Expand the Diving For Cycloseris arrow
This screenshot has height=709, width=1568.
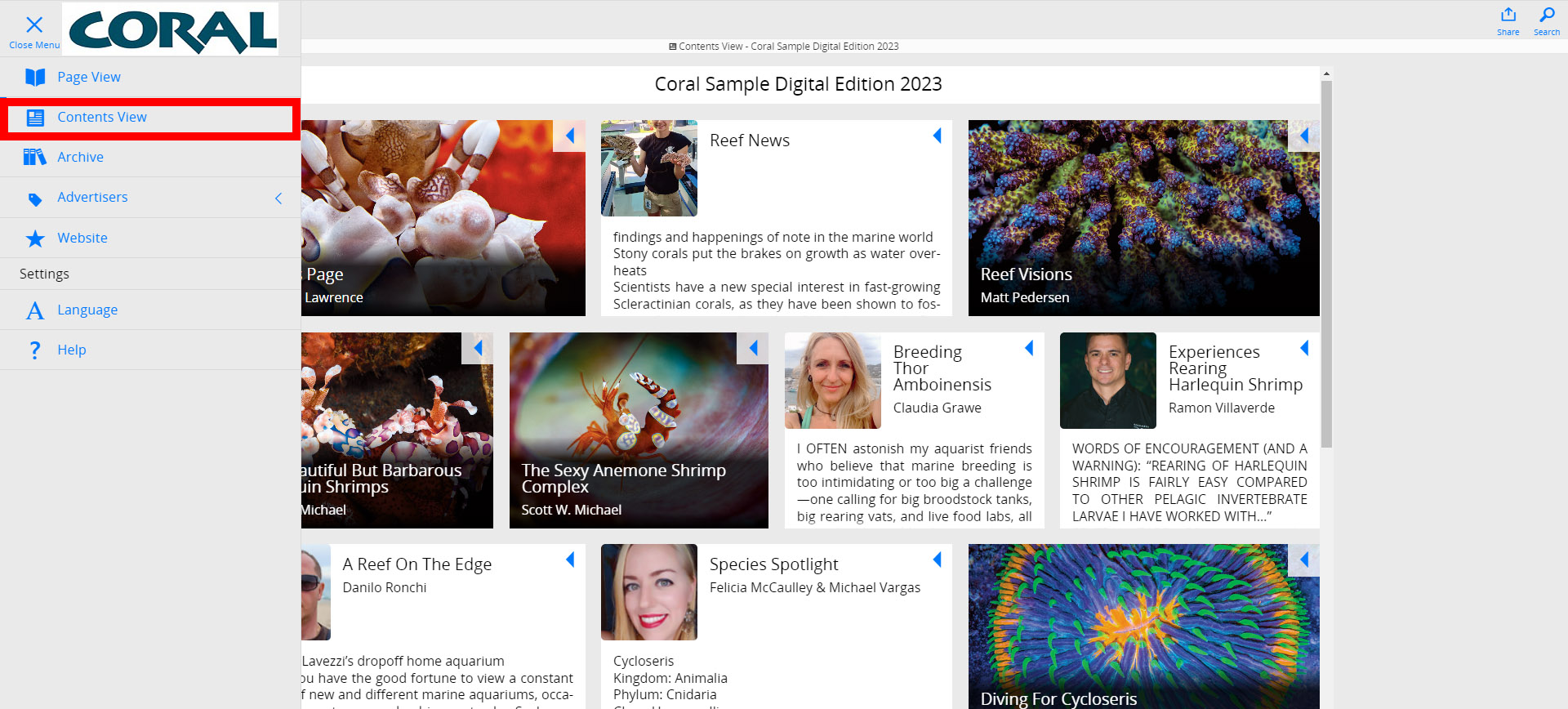1304,560
